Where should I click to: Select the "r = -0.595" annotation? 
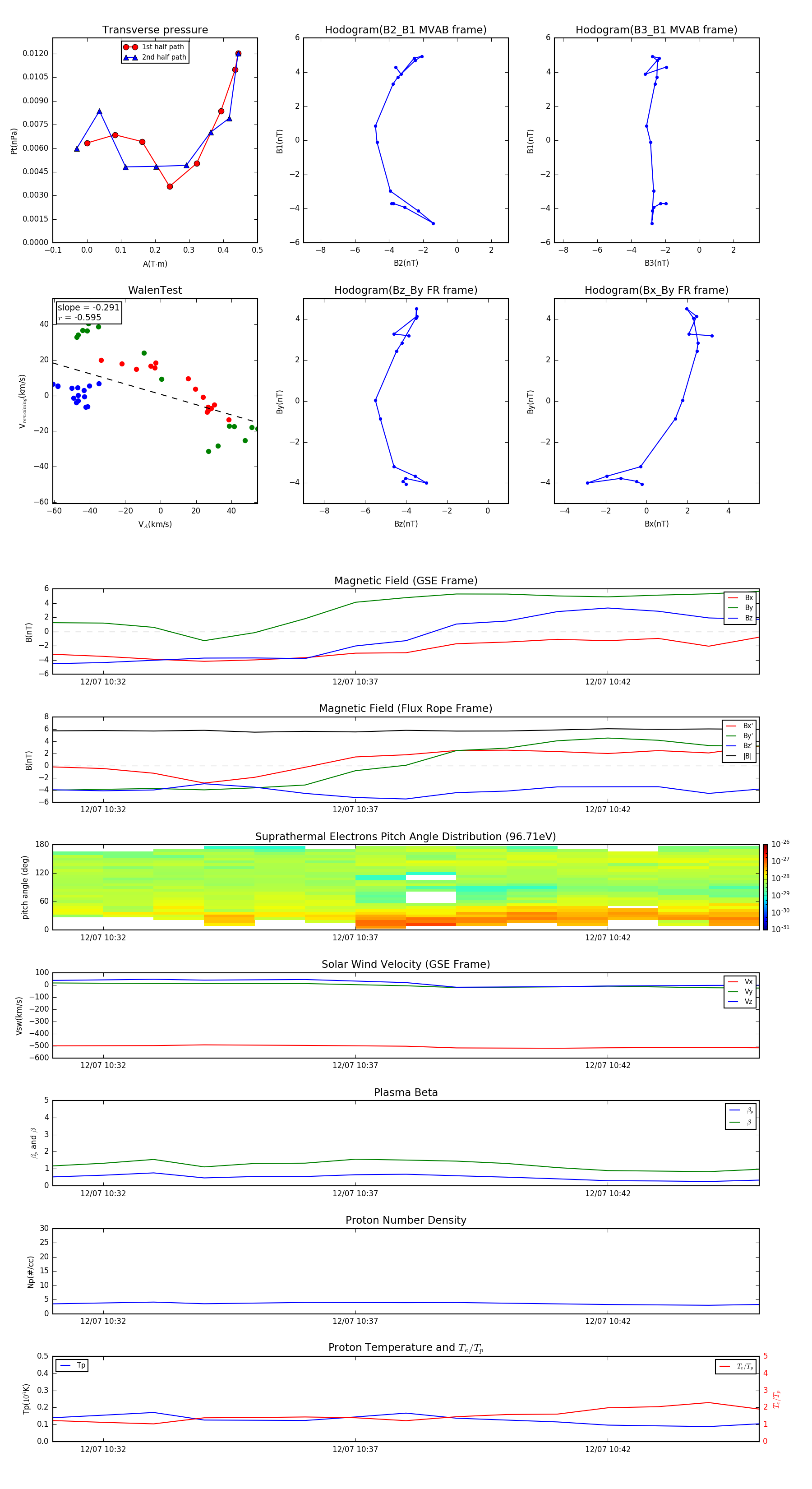coord(80,317)
